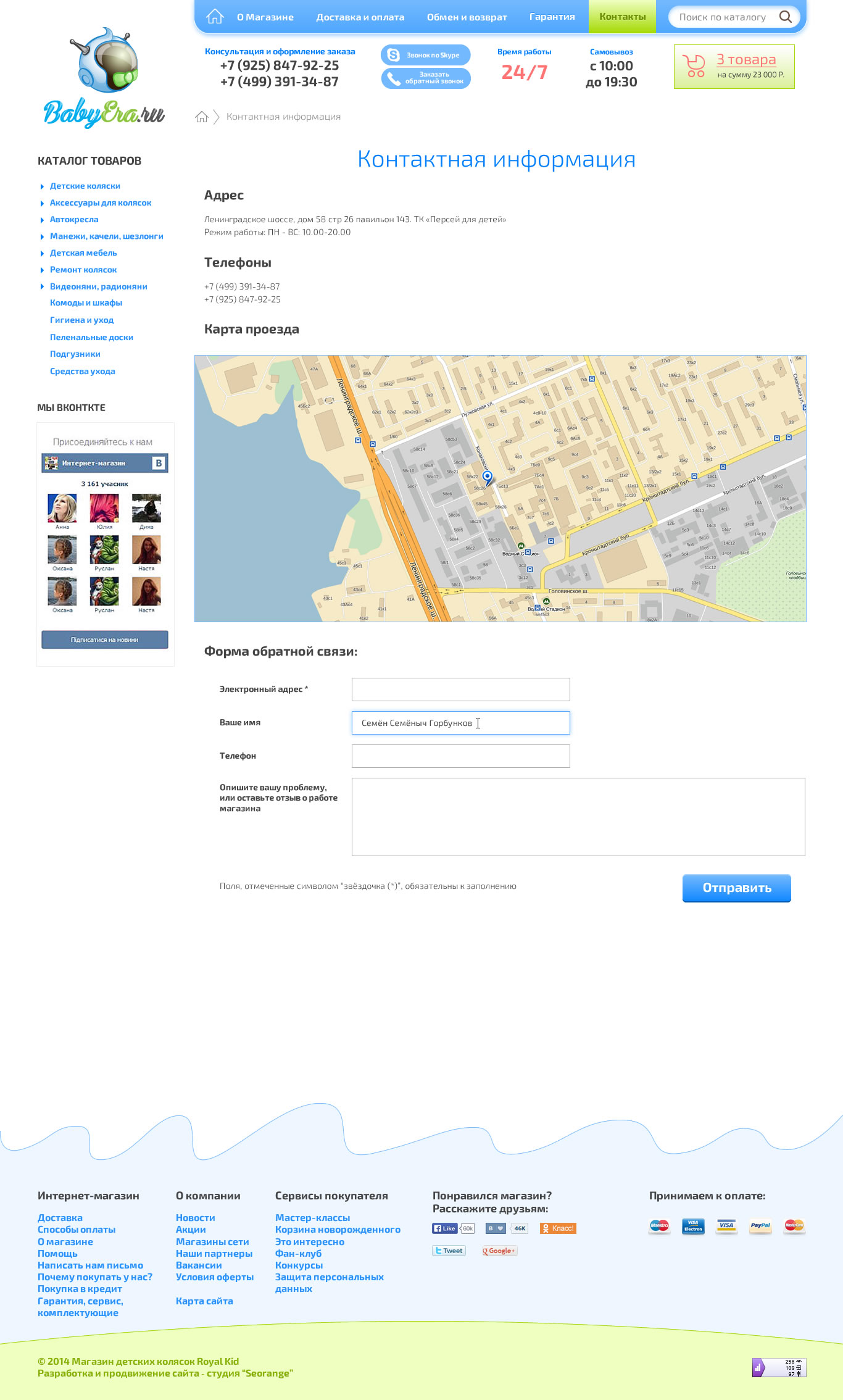Click the Google+ share button
843x1400 pixels.
pos(499,1251)
